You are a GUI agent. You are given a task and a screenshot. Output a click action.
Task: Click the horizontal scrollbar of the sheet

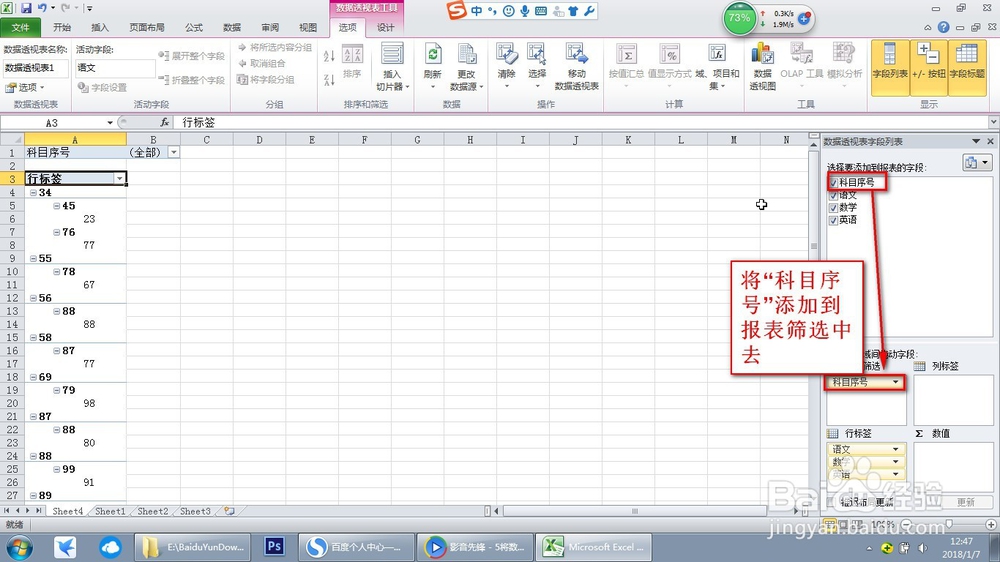tap(635, 511)
